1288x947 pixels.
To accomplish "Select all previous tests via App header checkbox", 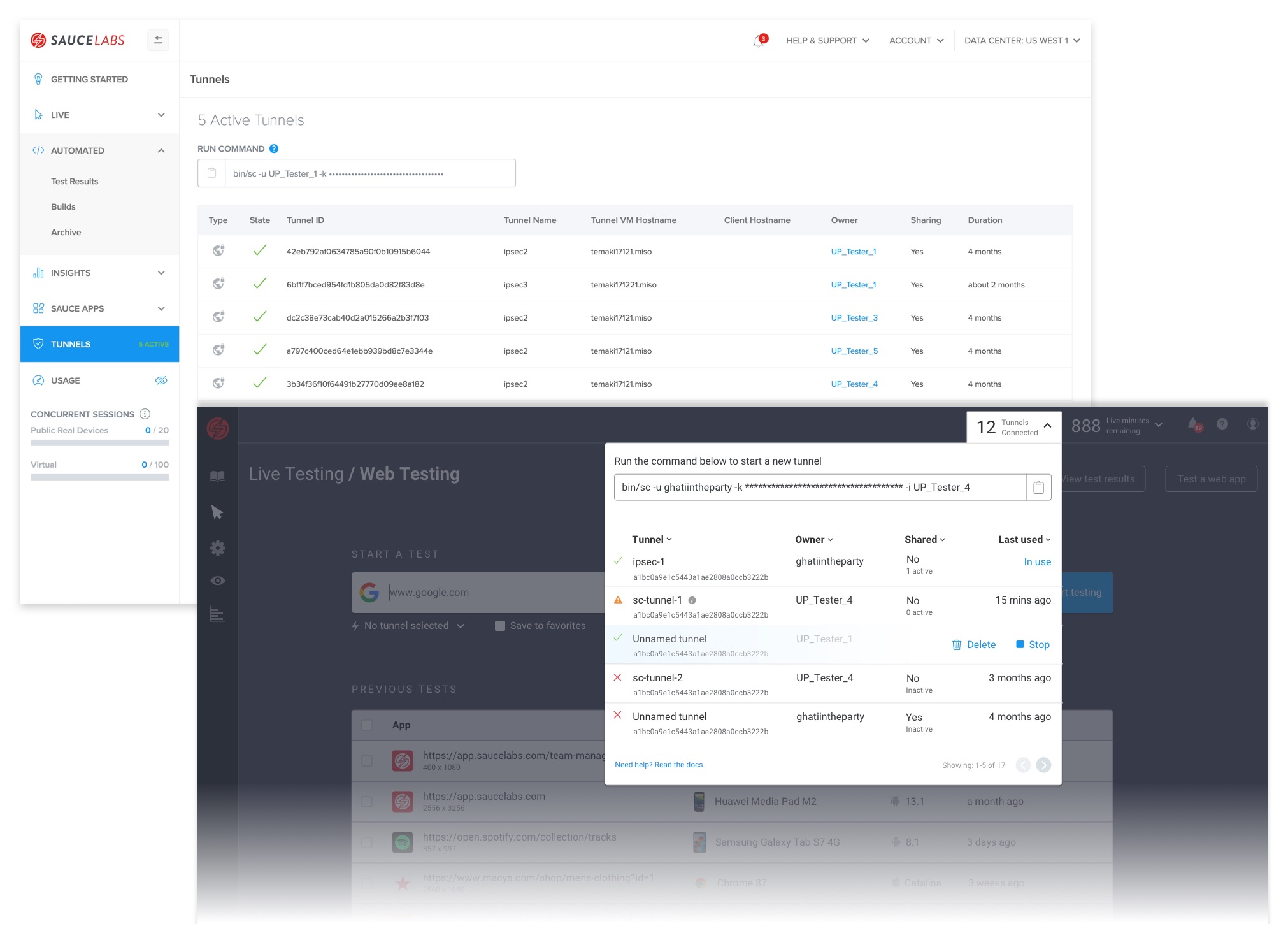I will [x=367, y=726].
